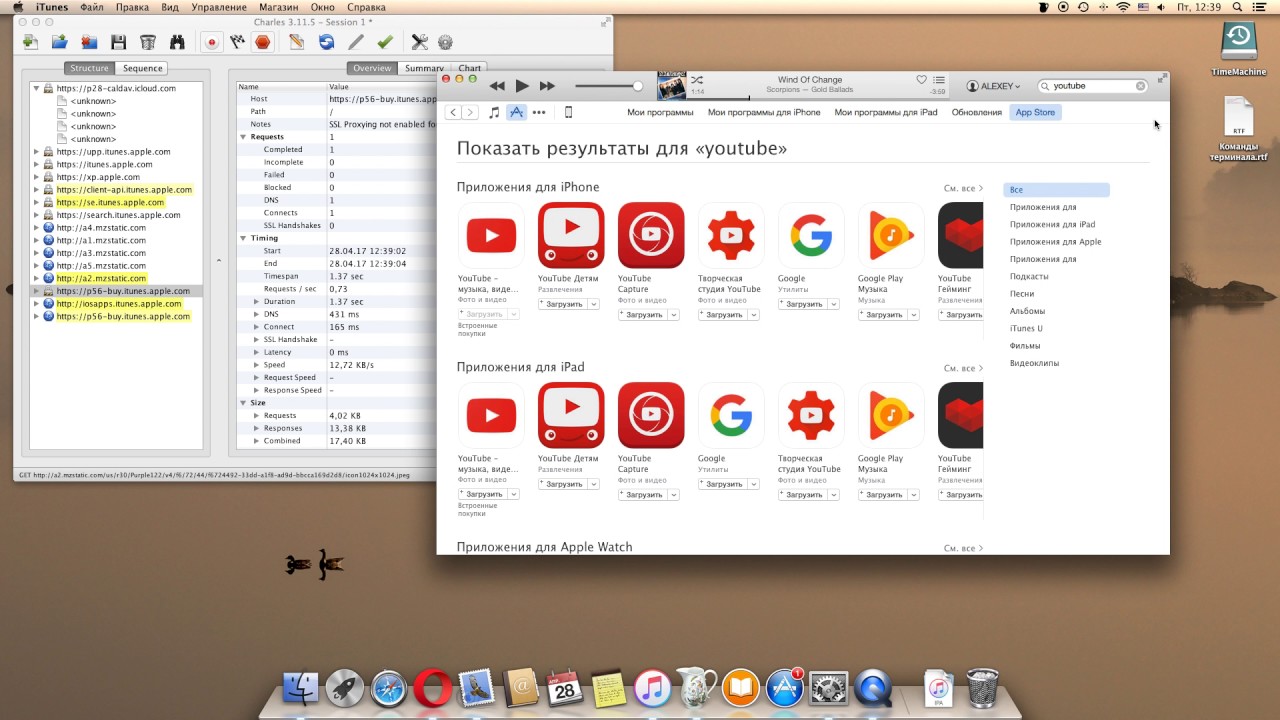1280x720 pixels.
Task: Select http://a2.mzstatic.com in Charles tree
Action: coord(101,278)
